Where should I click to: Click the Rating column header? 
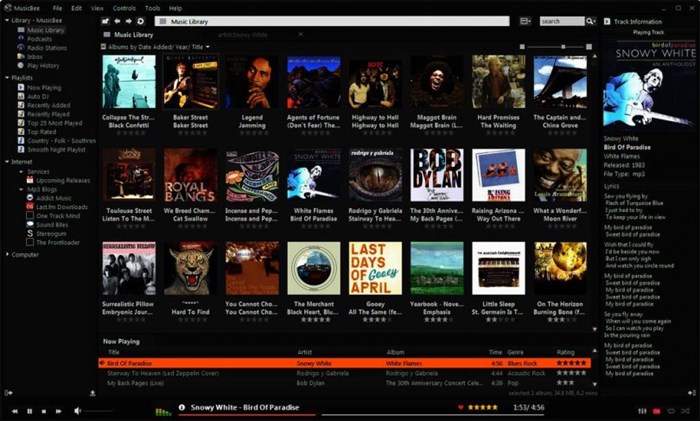point(566,352)
